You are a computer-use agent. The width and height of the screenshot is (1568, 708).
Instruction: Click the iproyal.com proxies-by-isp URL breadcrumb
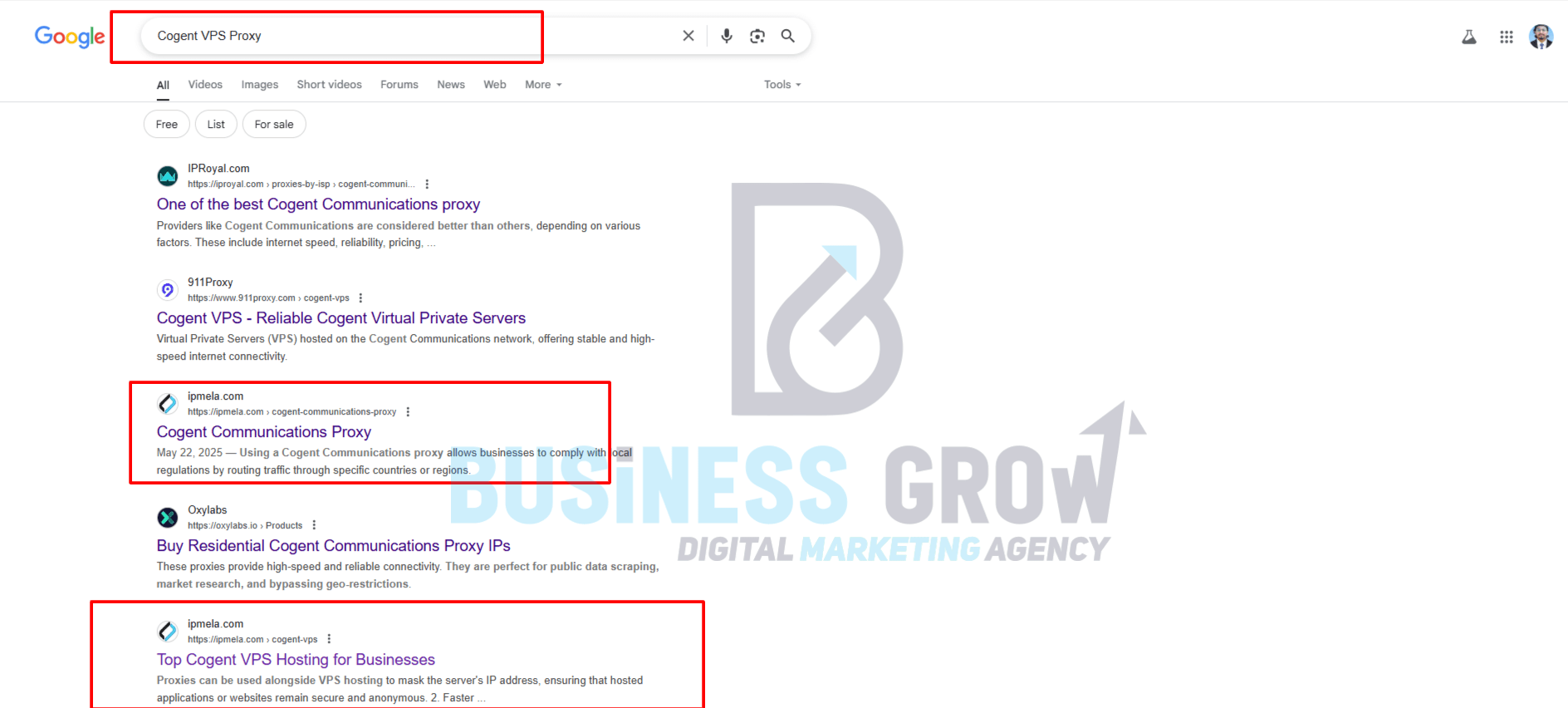click(301, 184)
